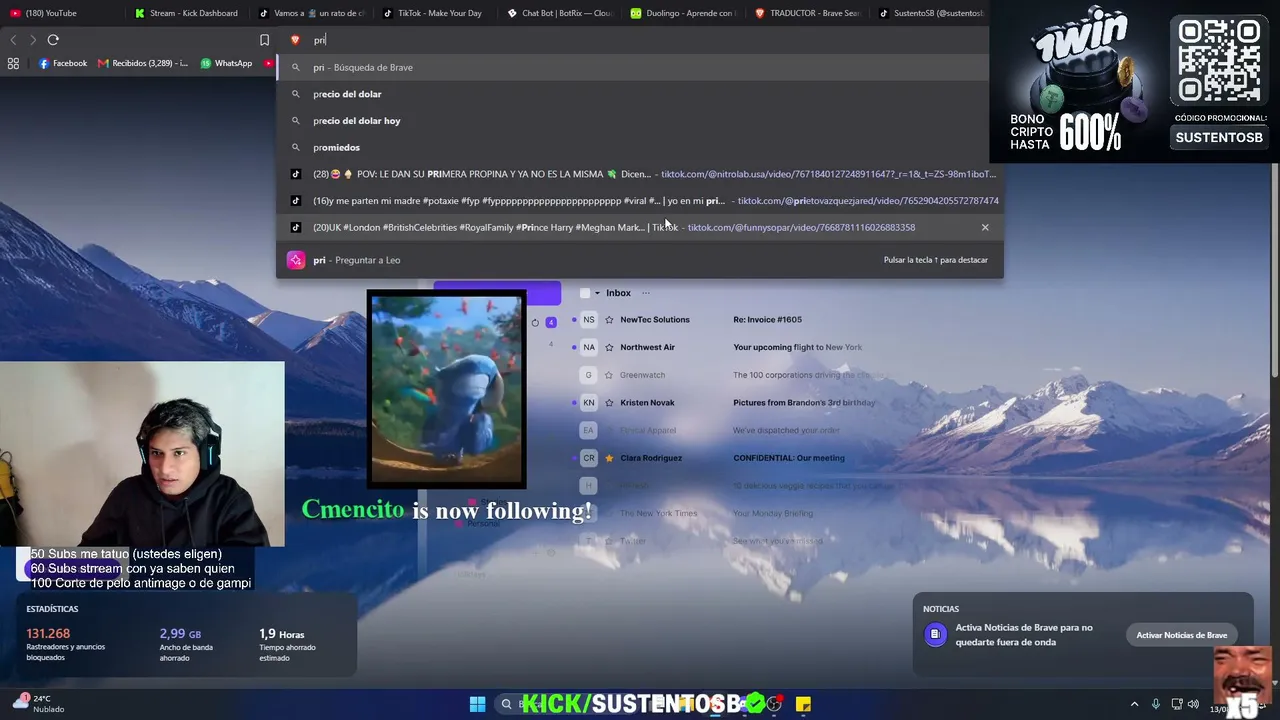Screen dimensions: 1280x720
Task: Open the apps grid in bookmarks bar
Action: [13, 63]
